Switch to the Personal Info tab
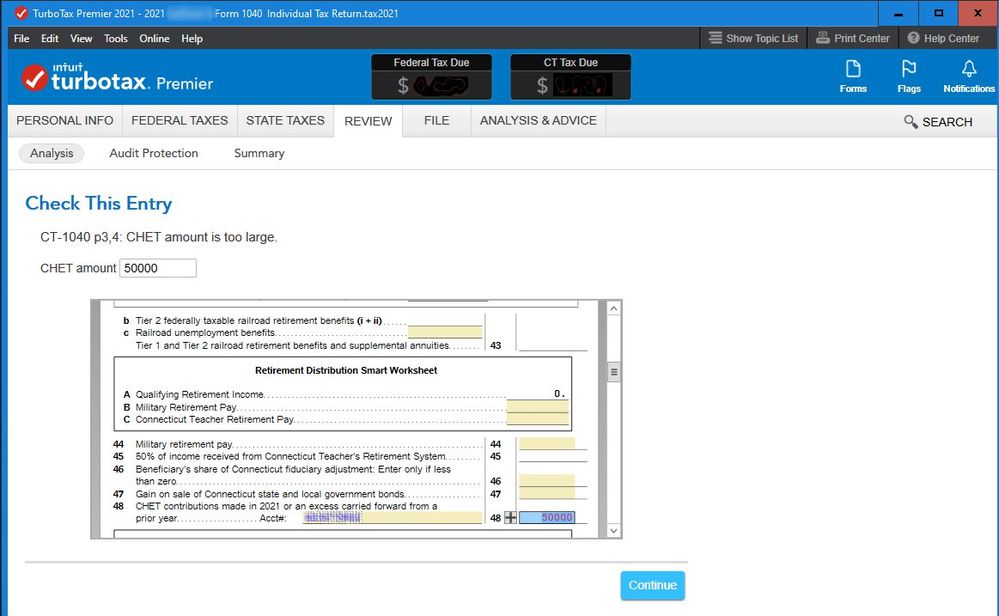Image resolution: width=999 pixels, height=616 pixels. (x=65, y=120)
